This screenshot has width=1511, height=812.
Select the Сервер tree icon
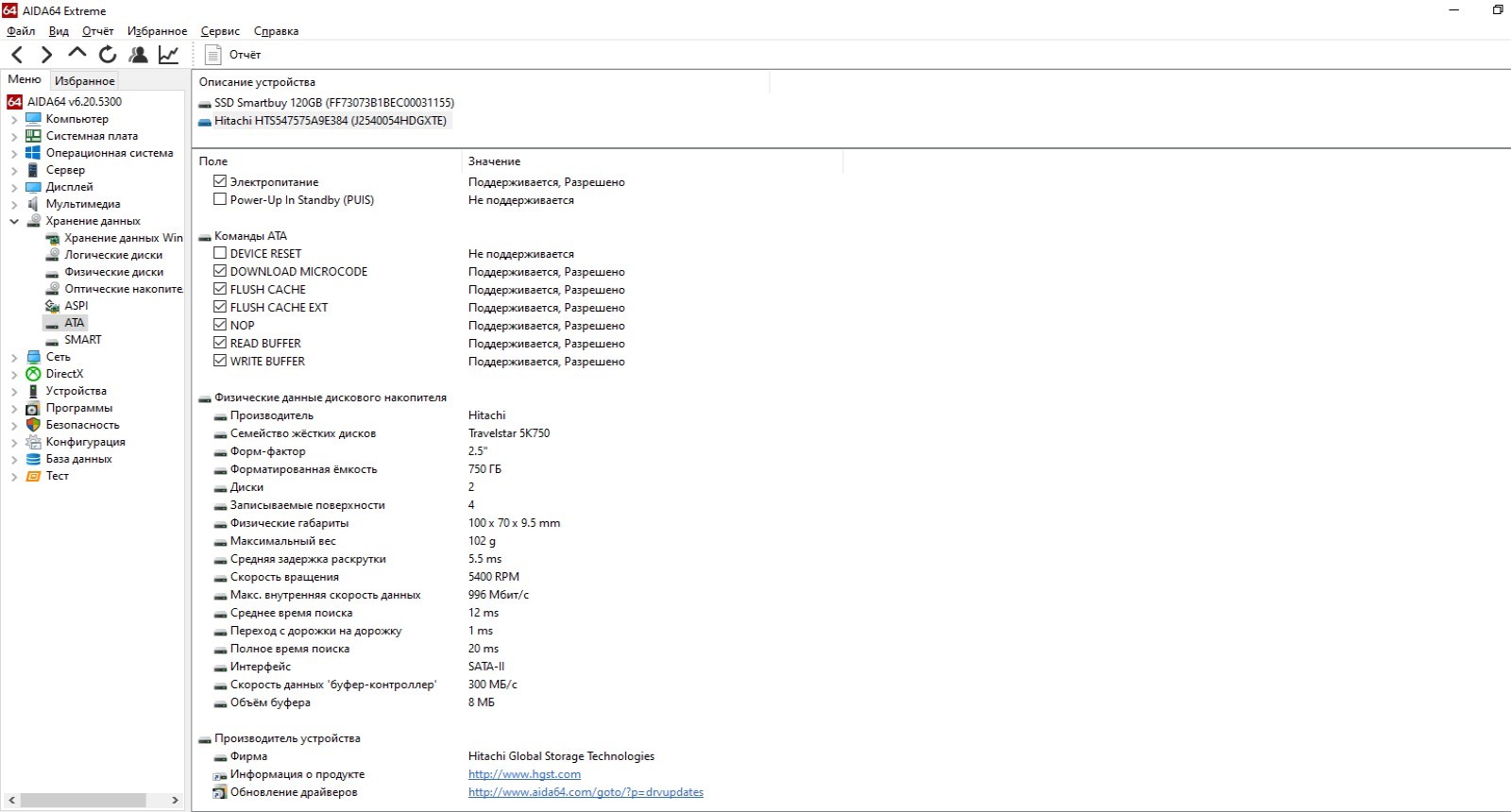point(33,170)
